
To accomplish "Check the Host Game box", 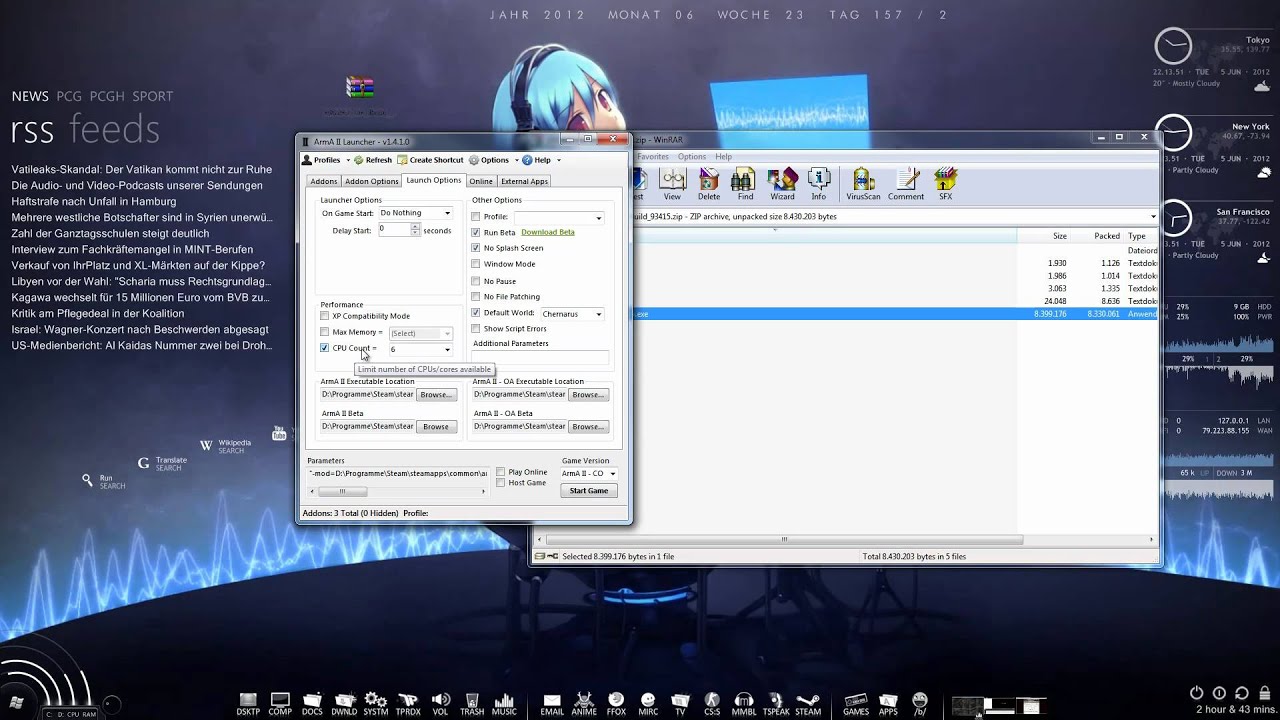I will tap(501, 483).
